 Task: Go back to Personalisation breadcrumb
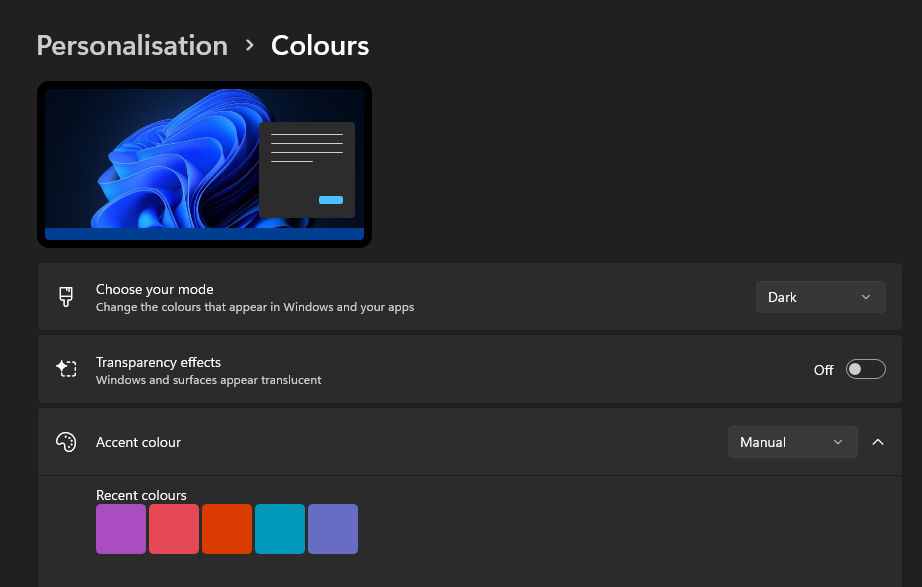click(132, 46)
